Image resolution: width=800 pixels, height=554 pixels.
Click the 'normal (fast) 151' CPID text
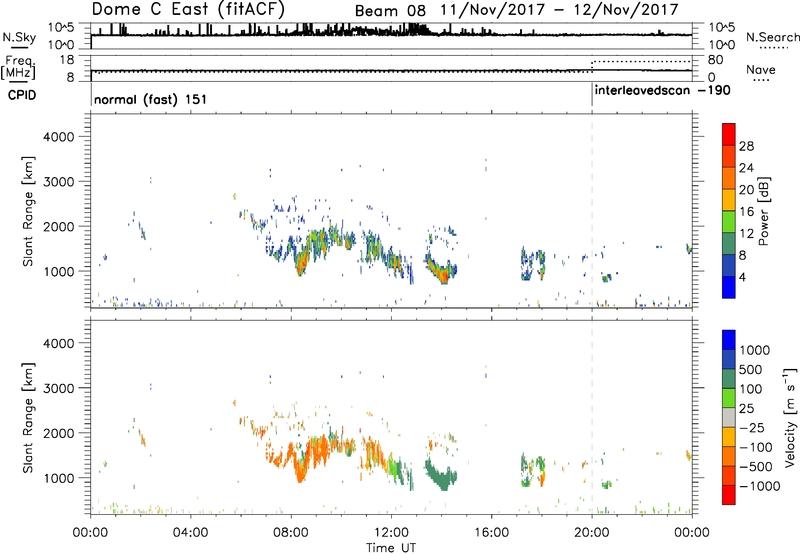point(151,99)
